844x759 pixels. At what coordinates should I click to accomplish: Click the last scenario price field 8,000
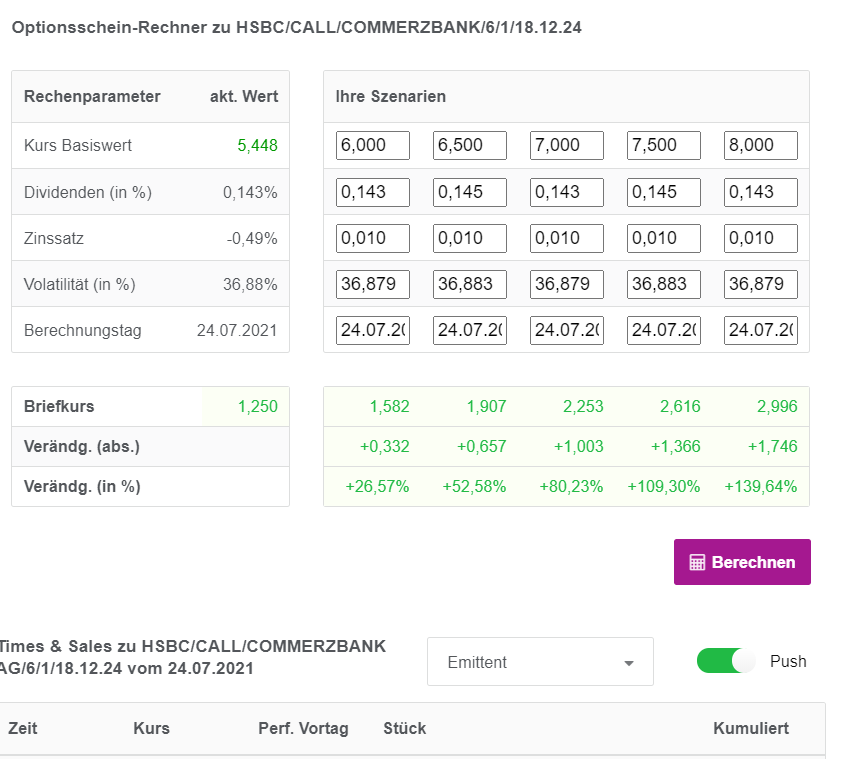click(760, 145)
